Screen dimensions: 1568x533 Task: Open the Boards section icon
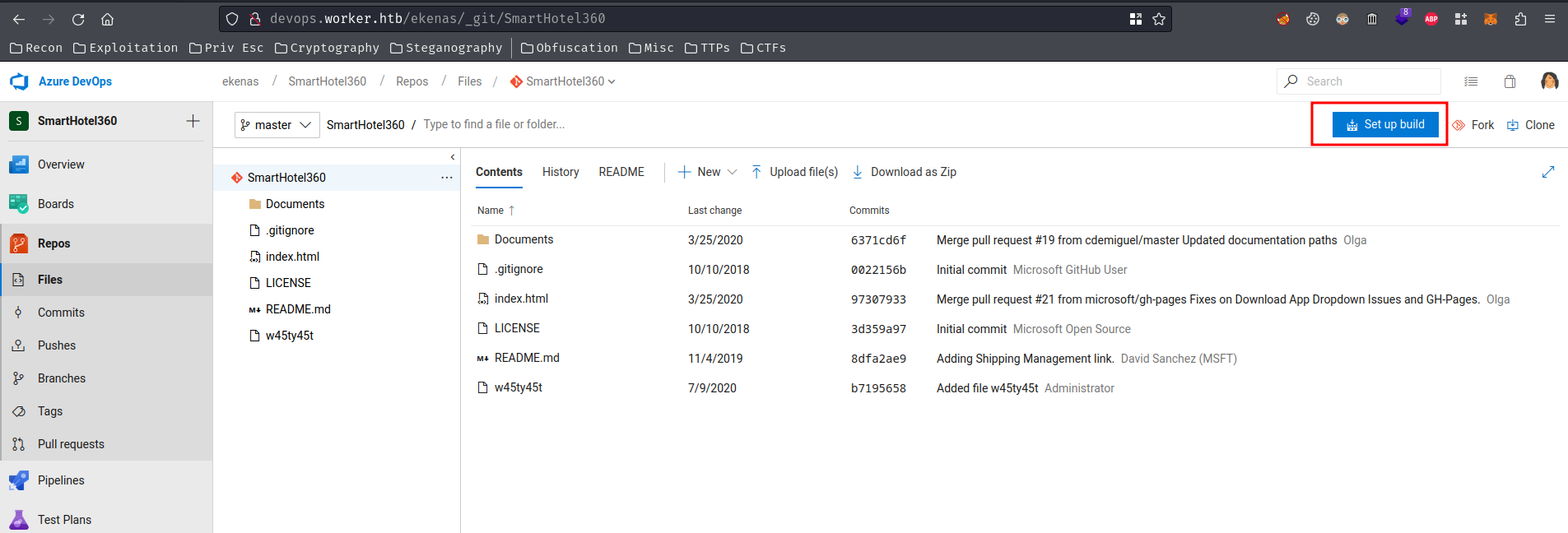pos(19,204)
